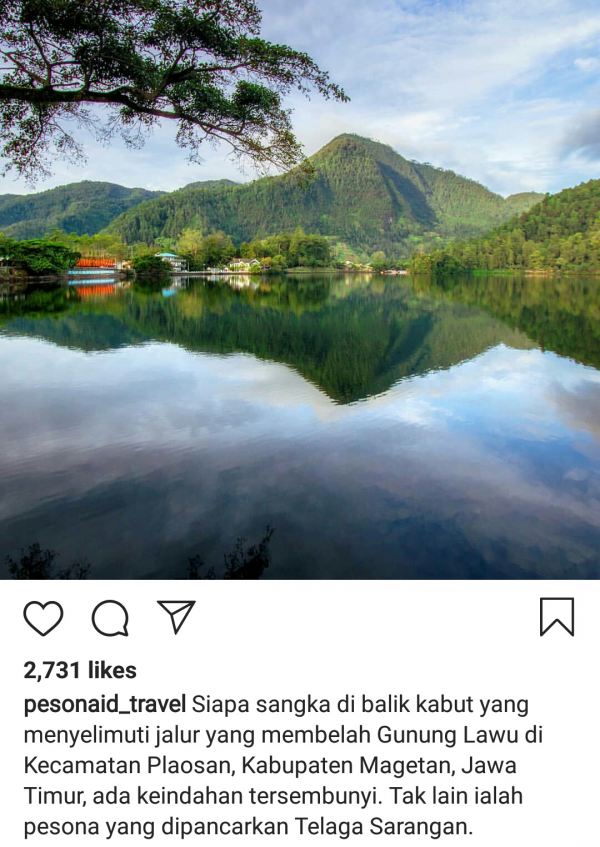View the 2,731 likes list

[80, 670]
